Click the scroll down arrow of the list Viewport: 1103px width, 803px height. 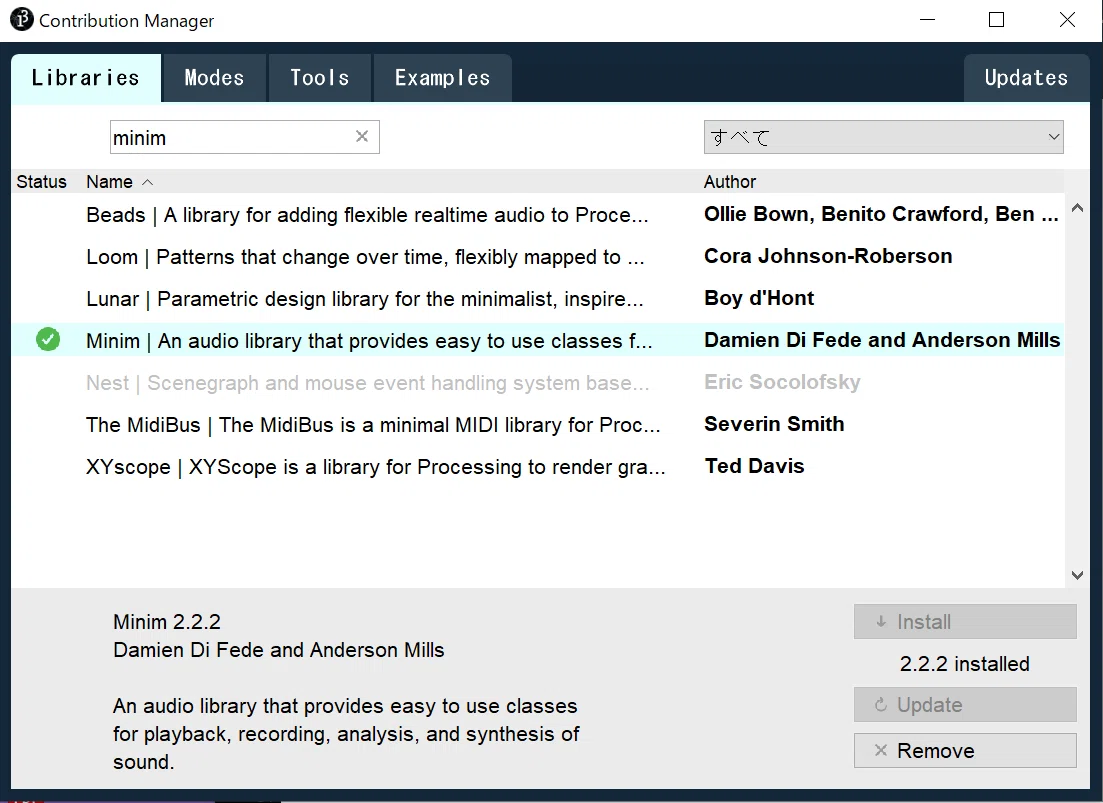coord(1077,575)
